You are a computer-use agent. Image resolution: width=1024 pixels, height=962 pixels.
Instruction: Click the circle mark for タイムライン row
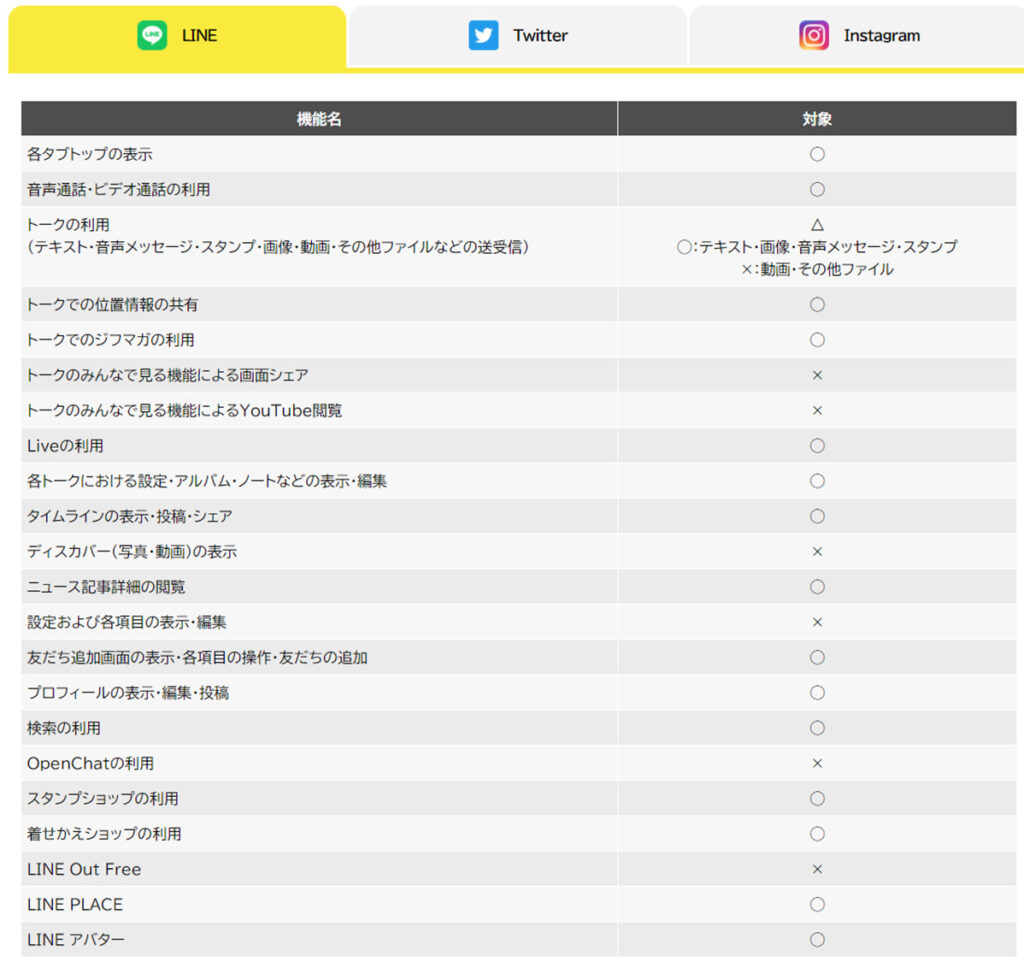tap(817, 516)
